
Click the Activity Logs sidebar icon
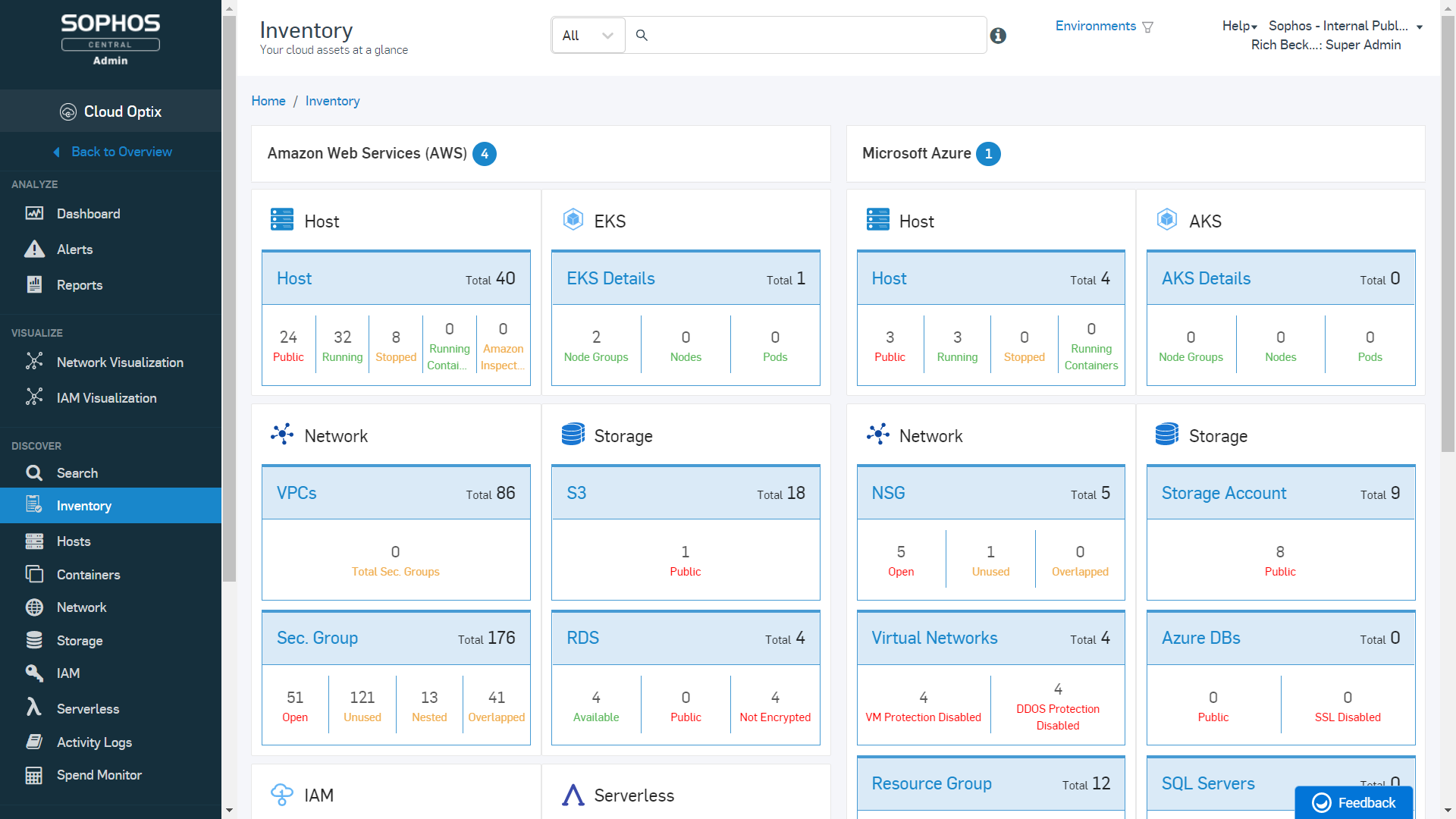pos(34,742)
